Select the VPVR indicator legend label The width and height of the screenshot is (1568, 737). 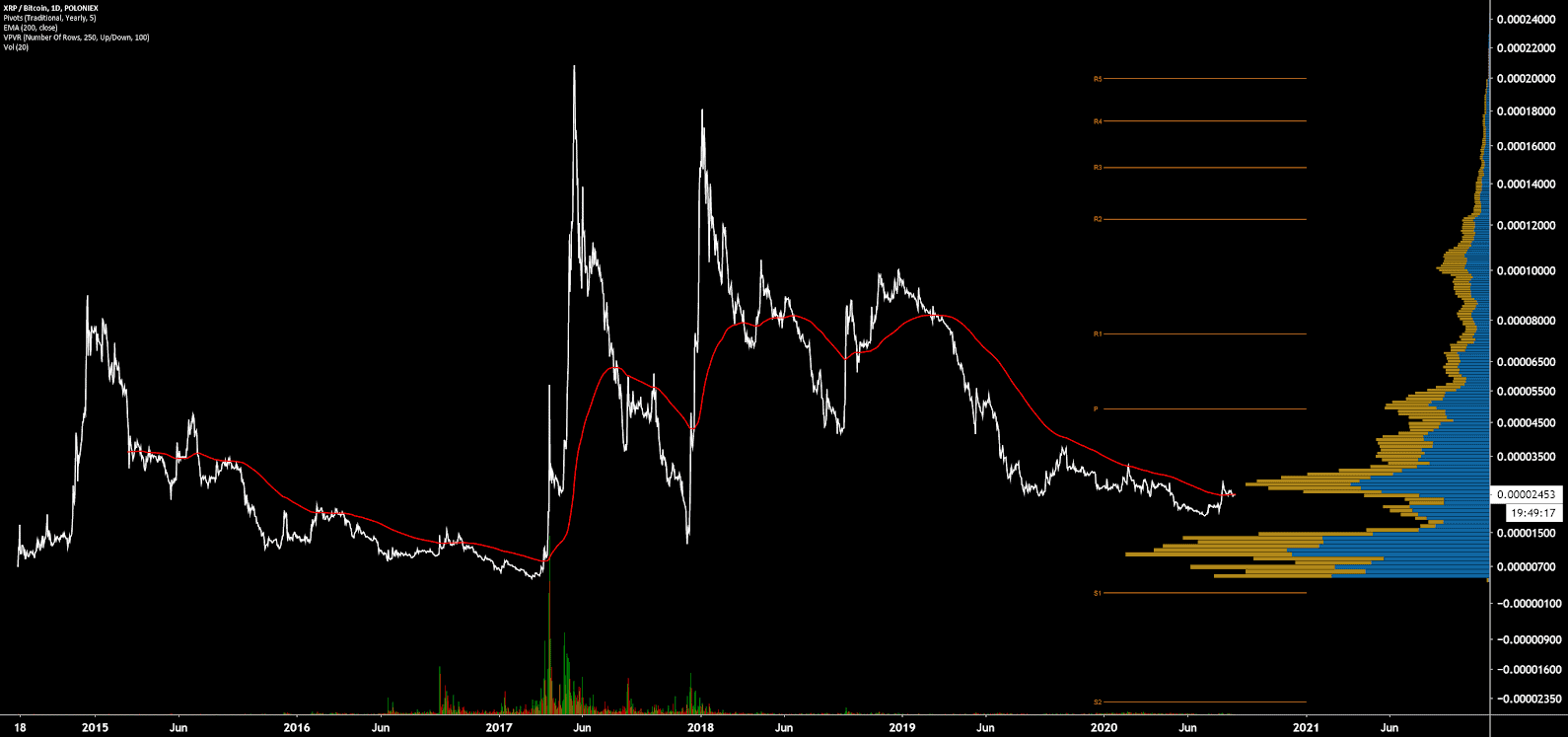pos(77,37)
